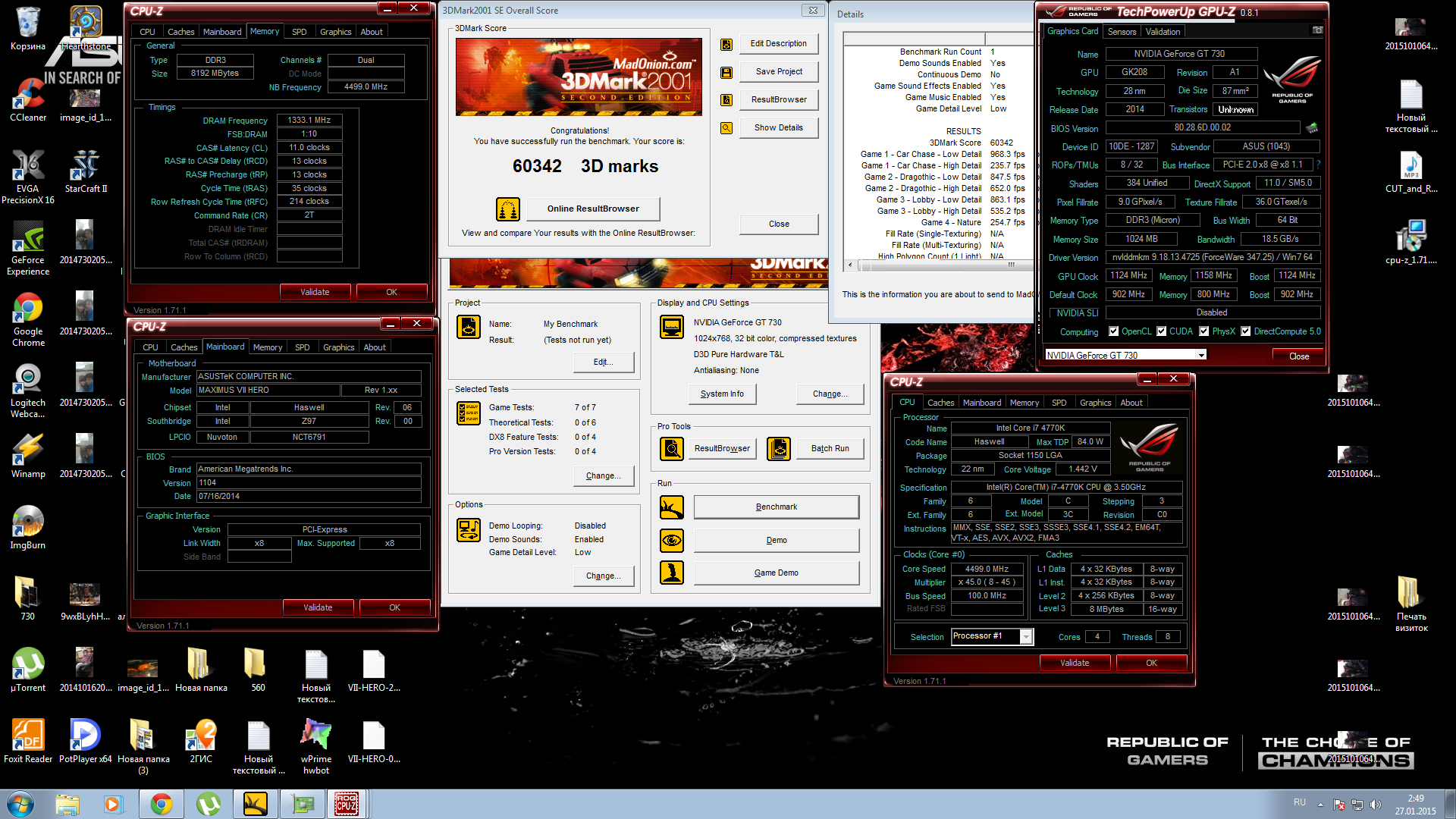Open wPrime hwbot desktop shortcut
The height and width of the screenshot is (819, 1456).
tap(316, 748)
